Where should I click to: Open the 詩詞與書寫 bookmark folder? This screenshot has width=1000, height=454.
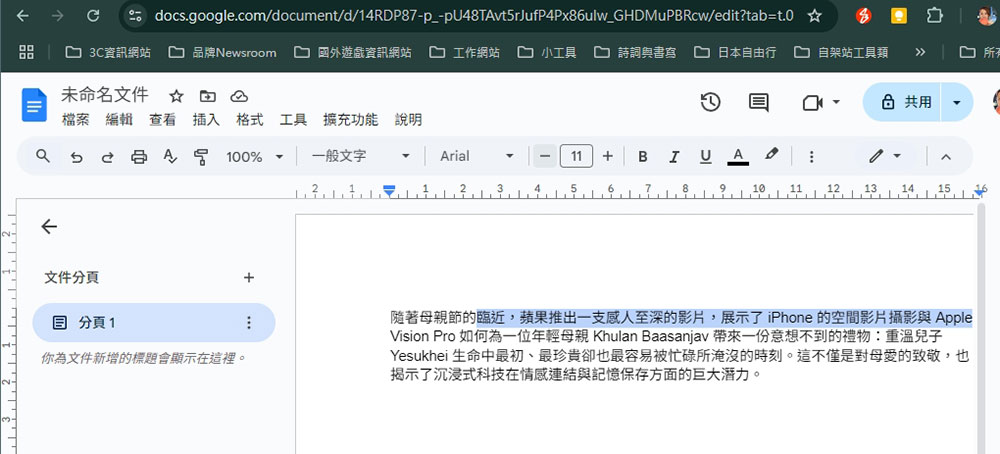coord(635,52)
